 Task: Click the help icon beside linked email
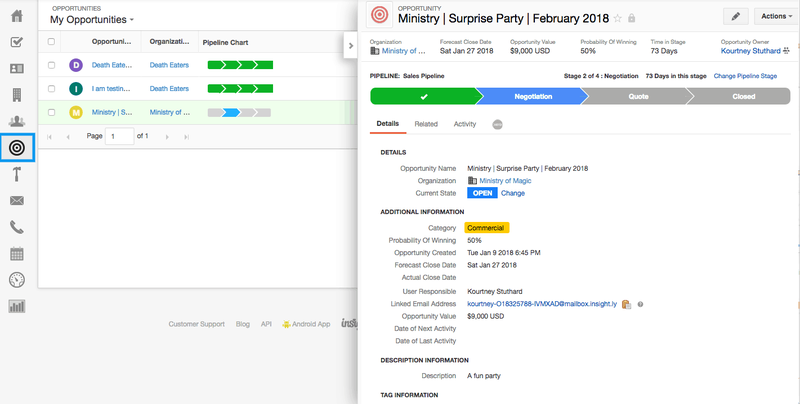(640, 304)
